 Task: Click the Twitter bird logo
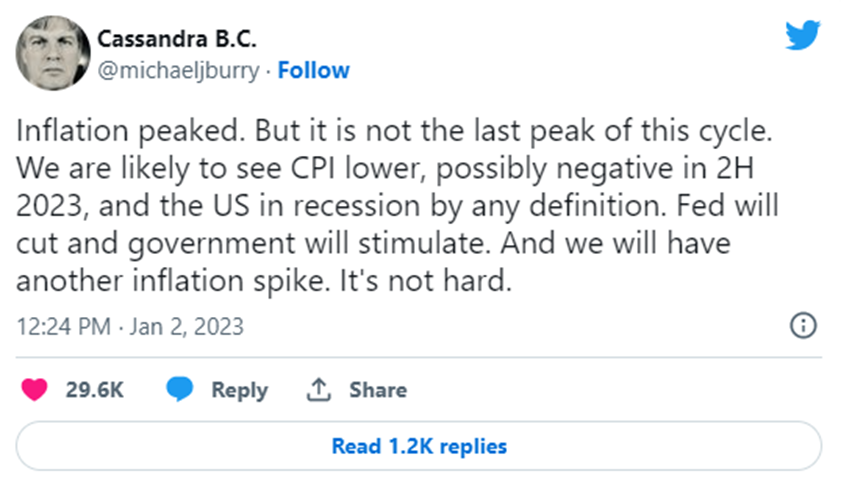802,36
